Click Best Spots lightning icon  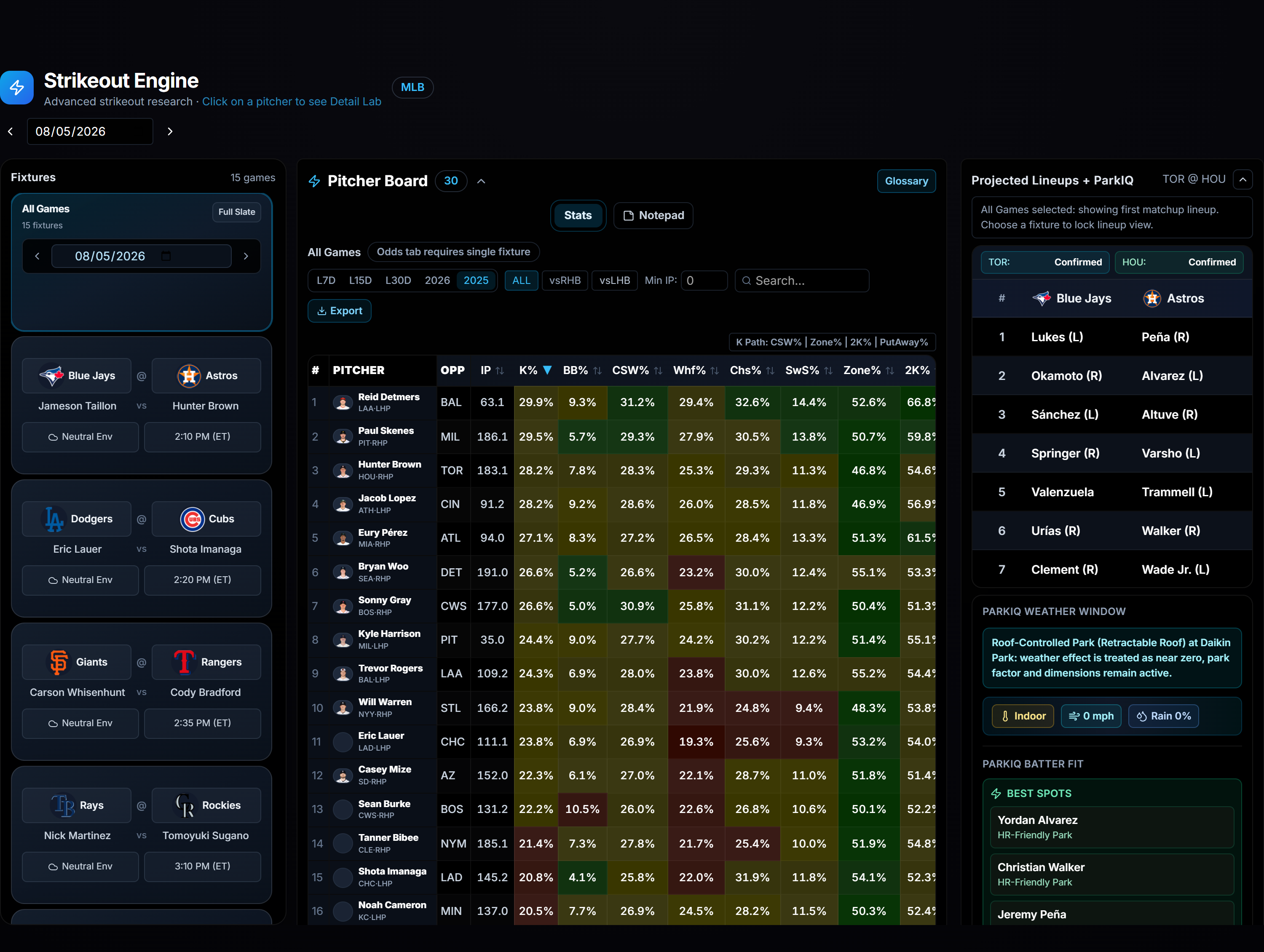[996, 793]
